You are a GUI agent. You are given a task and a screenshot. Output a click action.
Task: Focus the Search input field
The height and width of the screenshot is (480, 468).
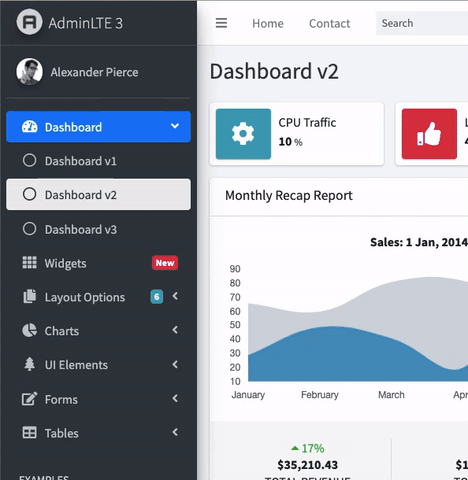coord(422,23)
